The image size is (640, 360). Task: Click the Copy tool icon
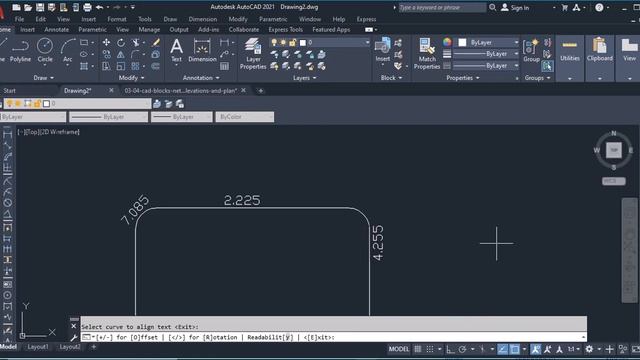pyautogui.click(x=106, y=54)
